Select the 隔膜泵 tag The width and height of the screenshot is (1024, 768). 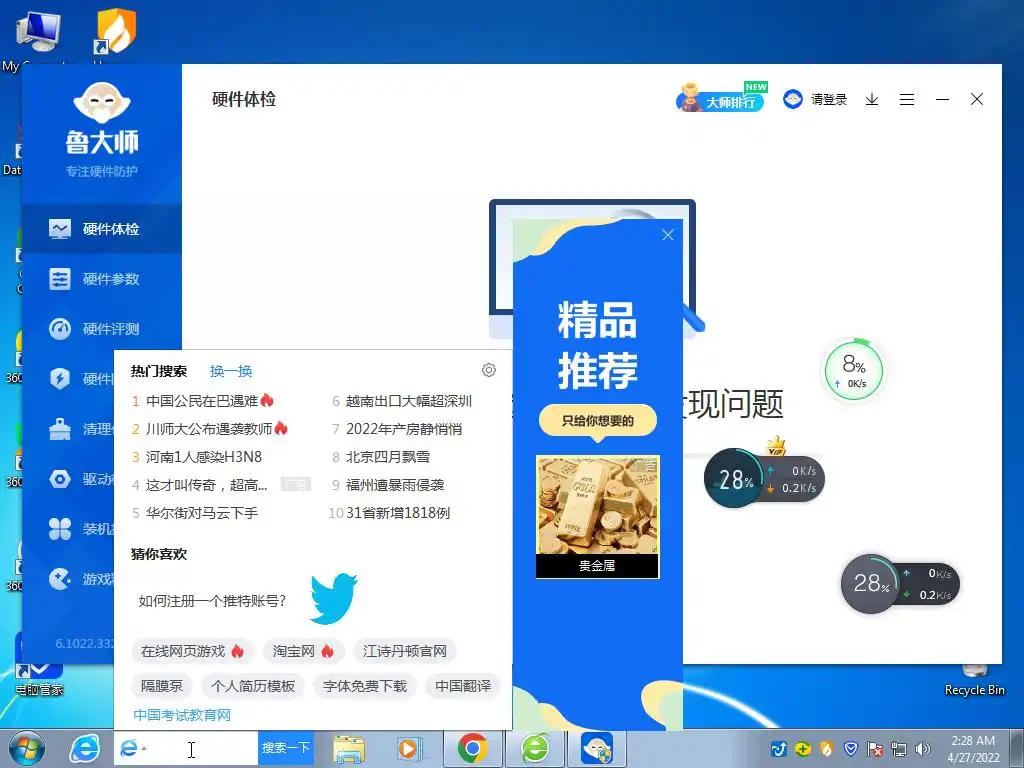click(162, 686)
